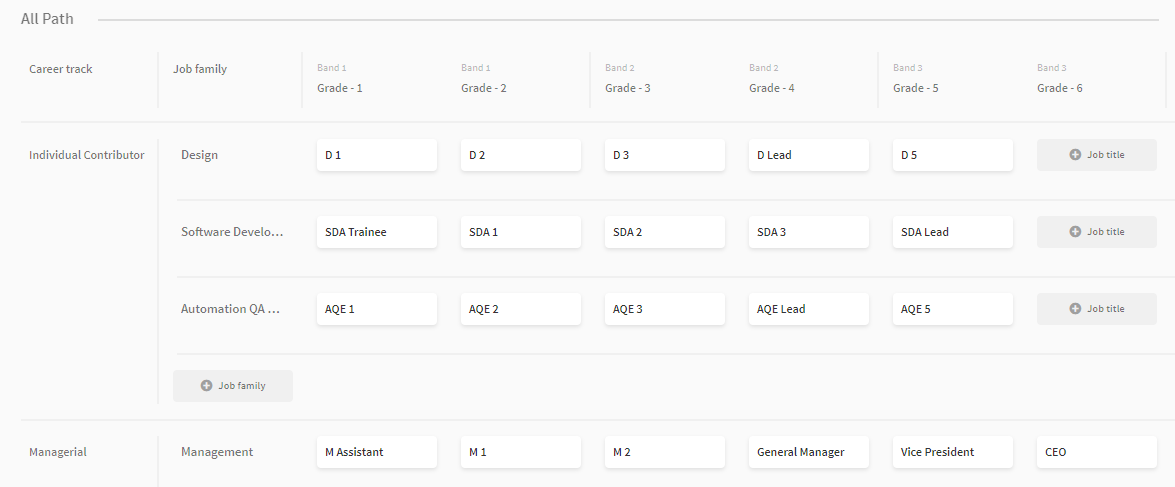Select the AQE 1 job card

coord(377,309)
